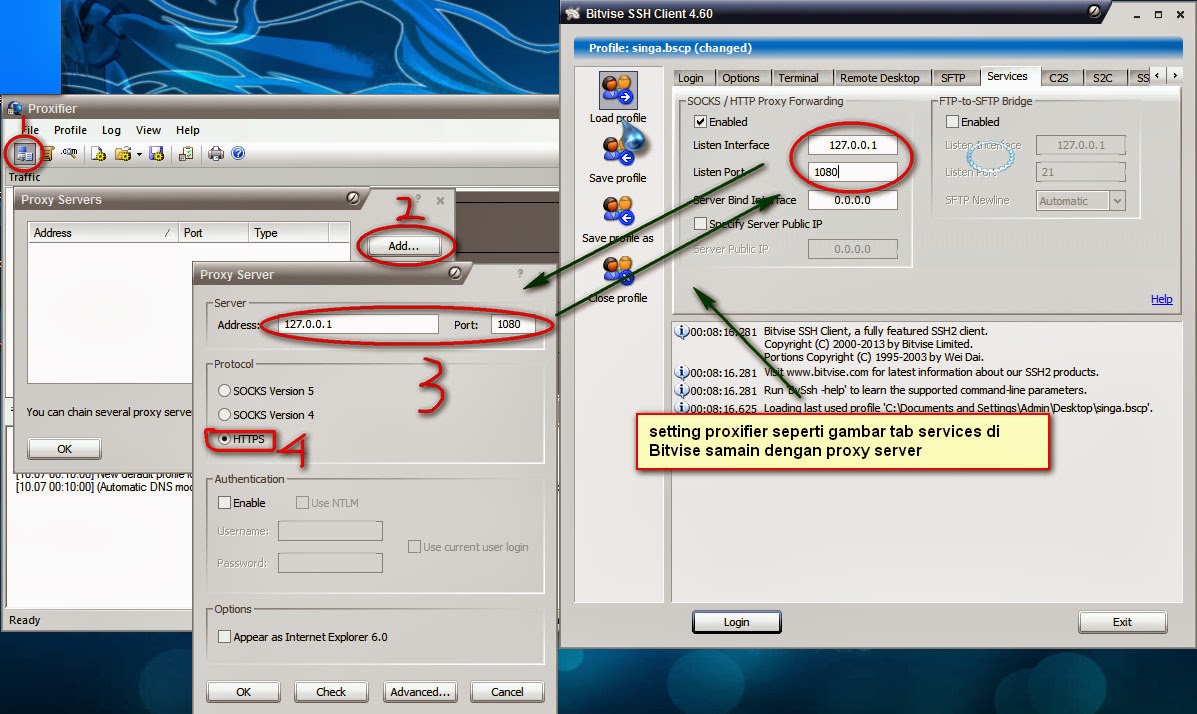
Task: Switch to the Login tab in Bitvise
Action: [691, 78]
